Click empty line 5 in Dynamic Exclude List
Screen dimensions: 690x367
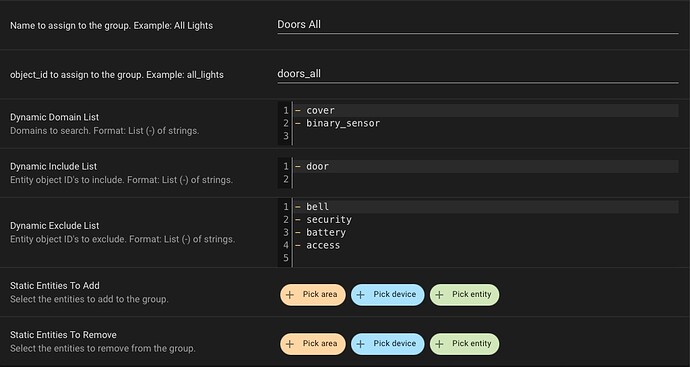point(486,258)
